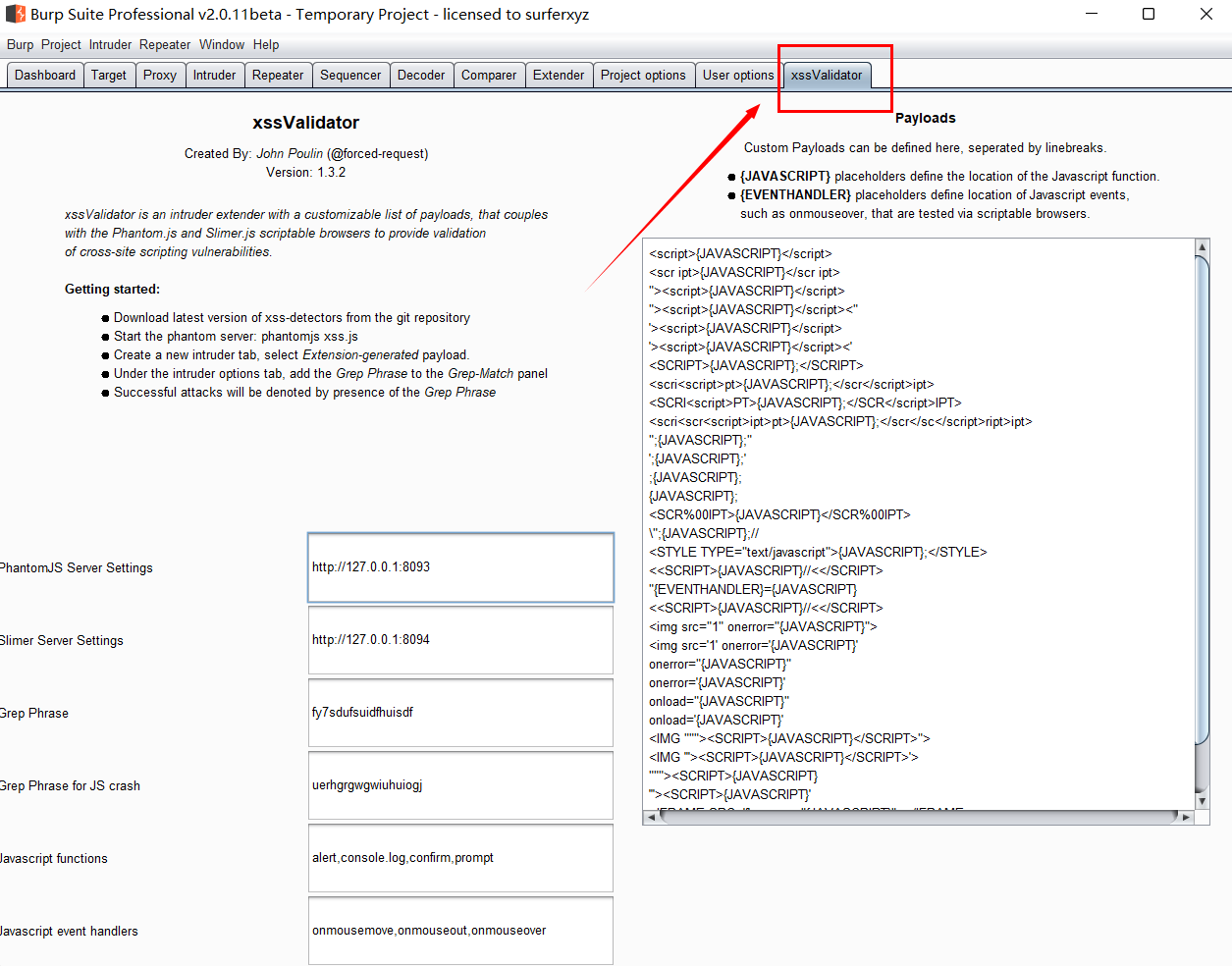Click the <img src="1" onerror payload line

point(763,626)
